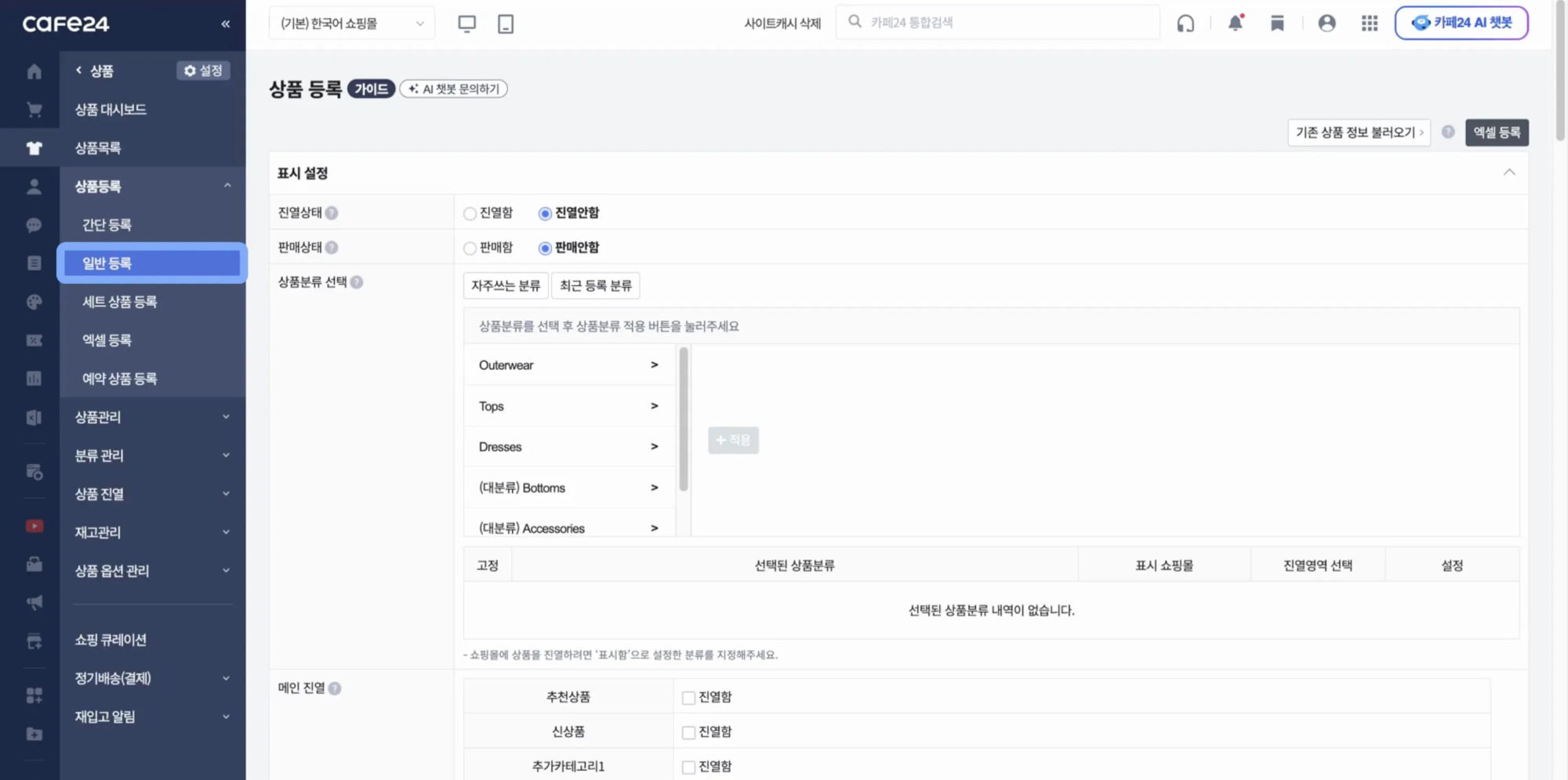This screenshot has width=1568, height=780.
Task: Select the 진열함 radio for 진열상태
Action: coord(470,212)
